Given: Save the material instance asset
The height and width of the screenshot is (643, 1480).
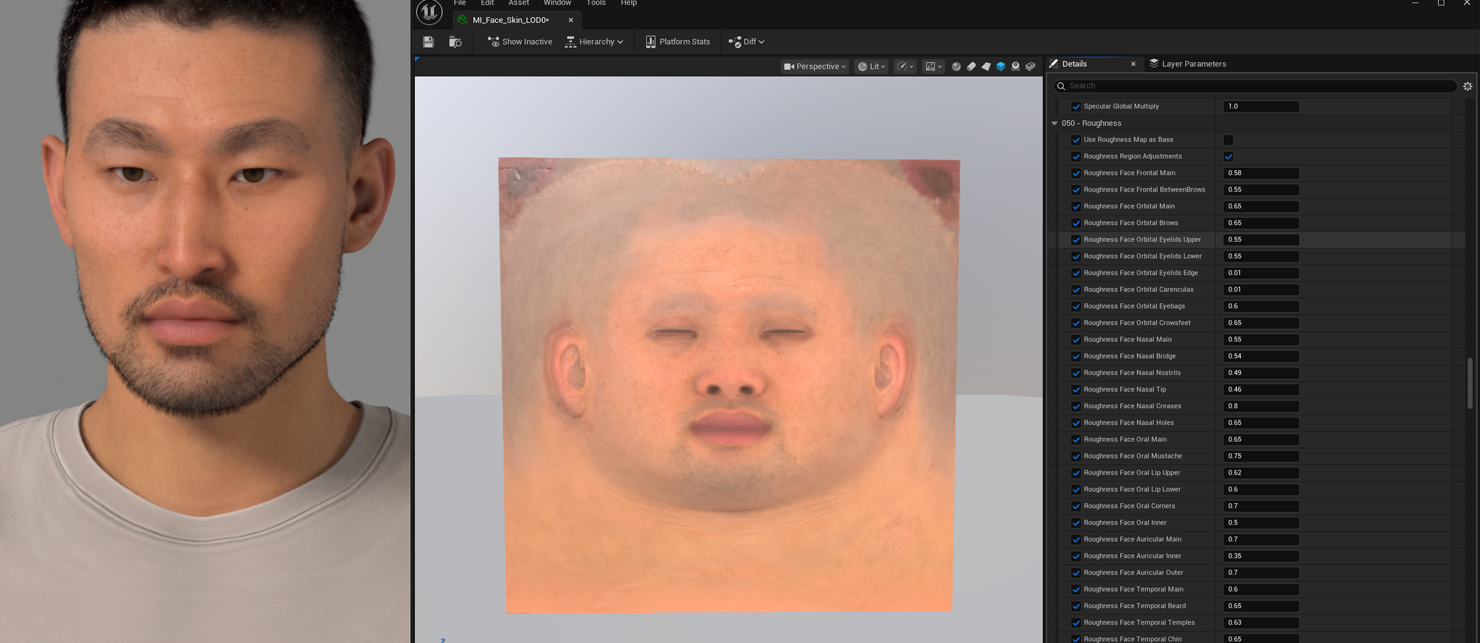Looking at the screenshot, I should (x=428, y=42).
